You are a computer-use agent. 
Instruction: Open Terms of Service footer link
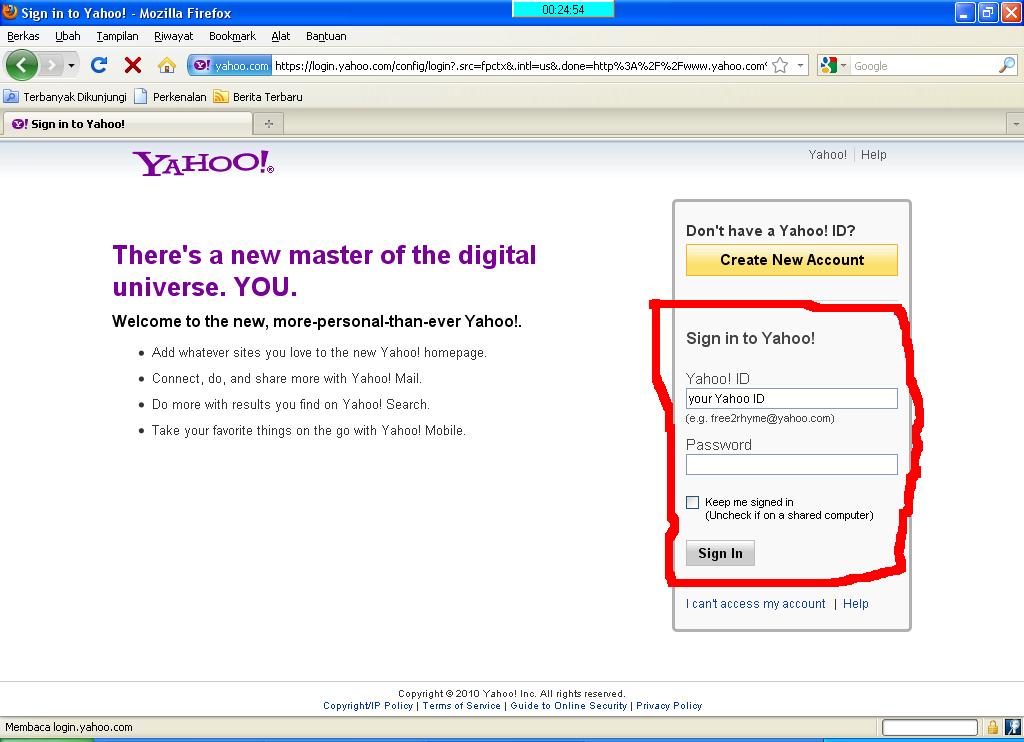462,705
